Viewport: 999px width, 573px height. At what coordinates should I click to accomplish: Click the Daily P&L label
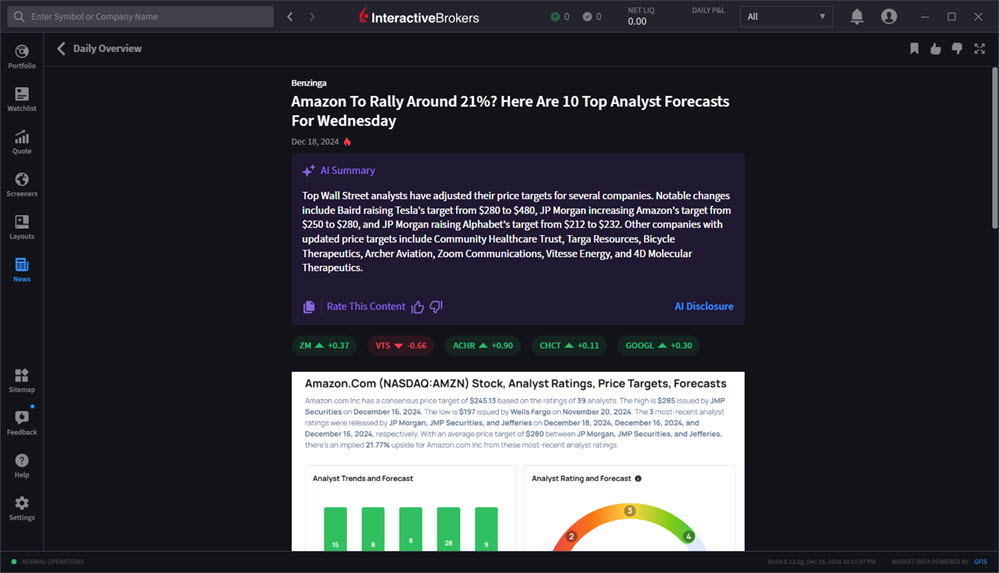pyautogui.click(x=708, y=10)
